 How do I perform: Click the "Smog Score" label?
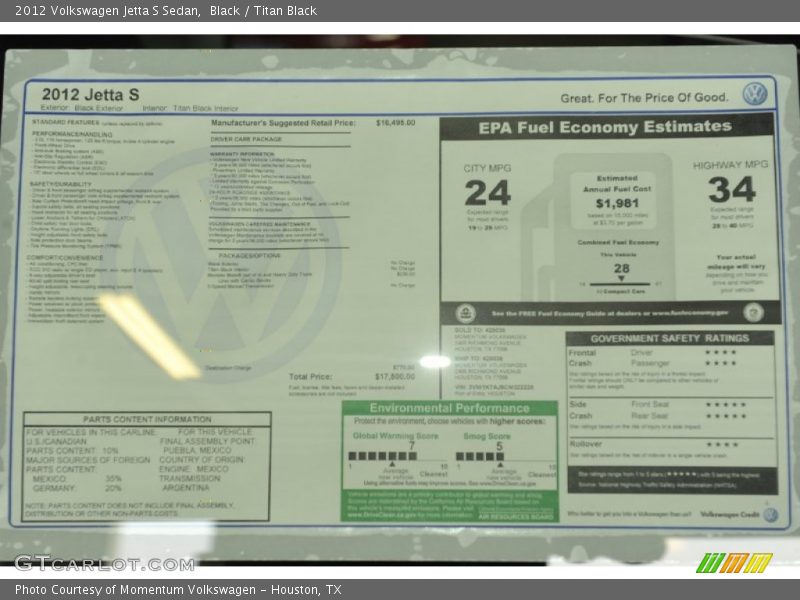[486, 436]
